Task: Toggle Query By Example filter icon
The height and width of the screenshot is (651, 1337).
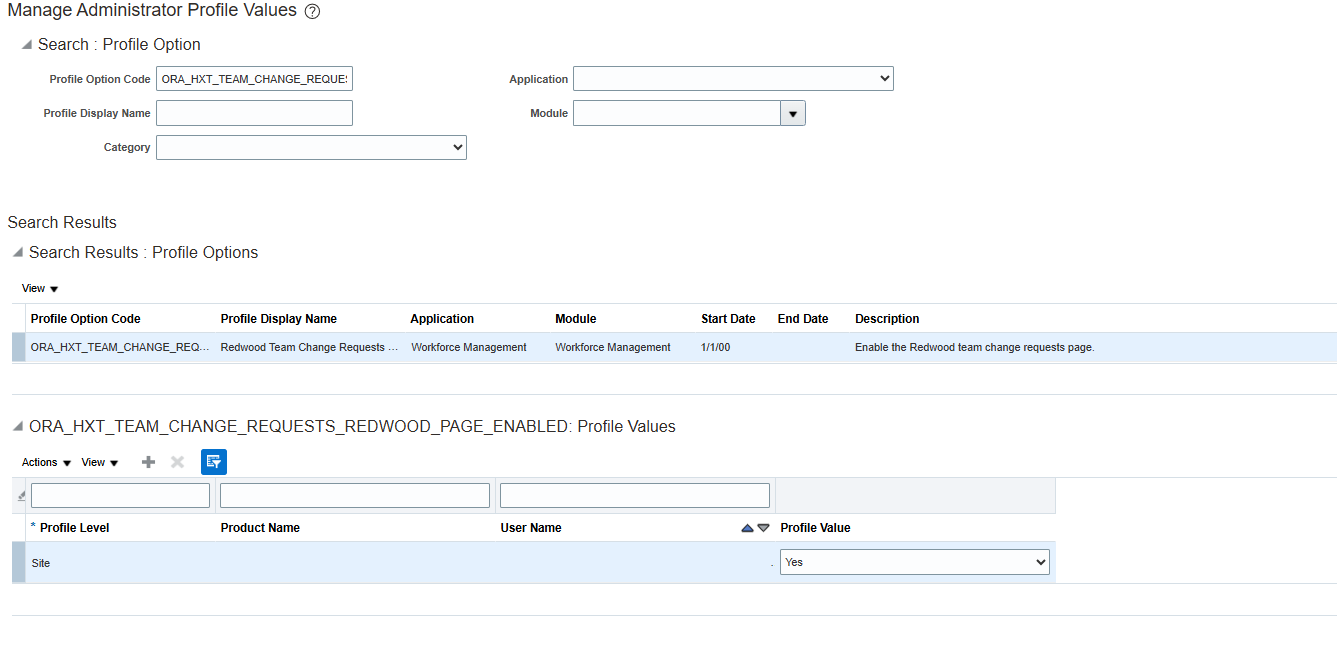Action: (214, 462)
